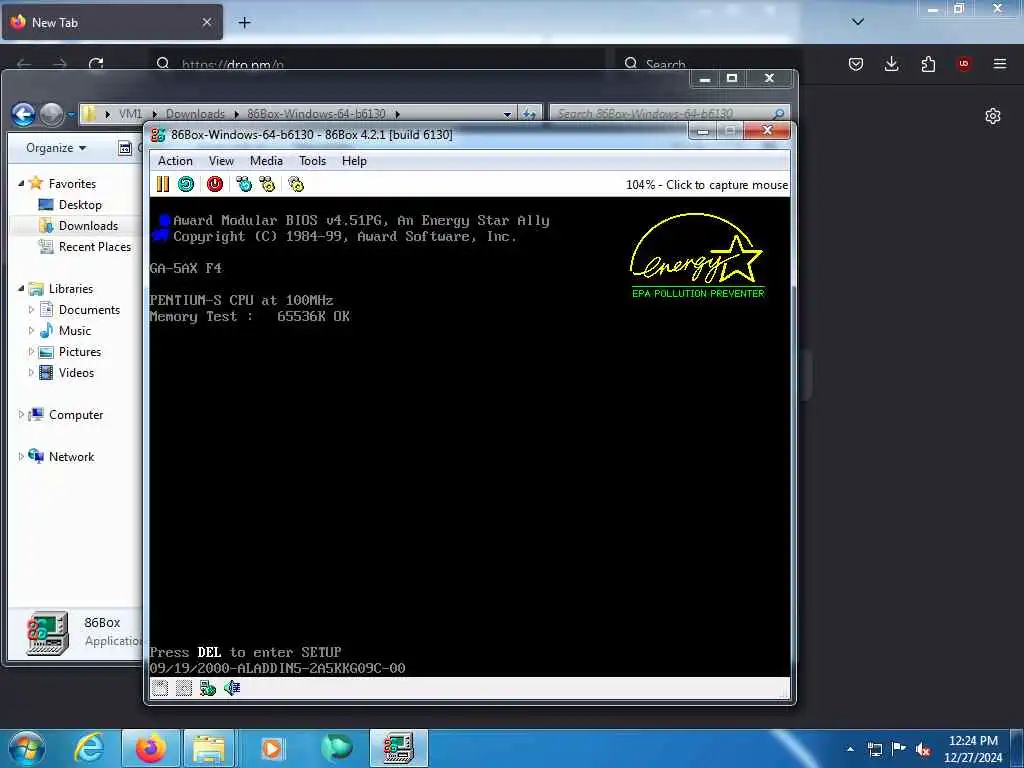Click the Back arrow in Explorer window
Viewport: 1024px width, 768px height.
(24, 114)
